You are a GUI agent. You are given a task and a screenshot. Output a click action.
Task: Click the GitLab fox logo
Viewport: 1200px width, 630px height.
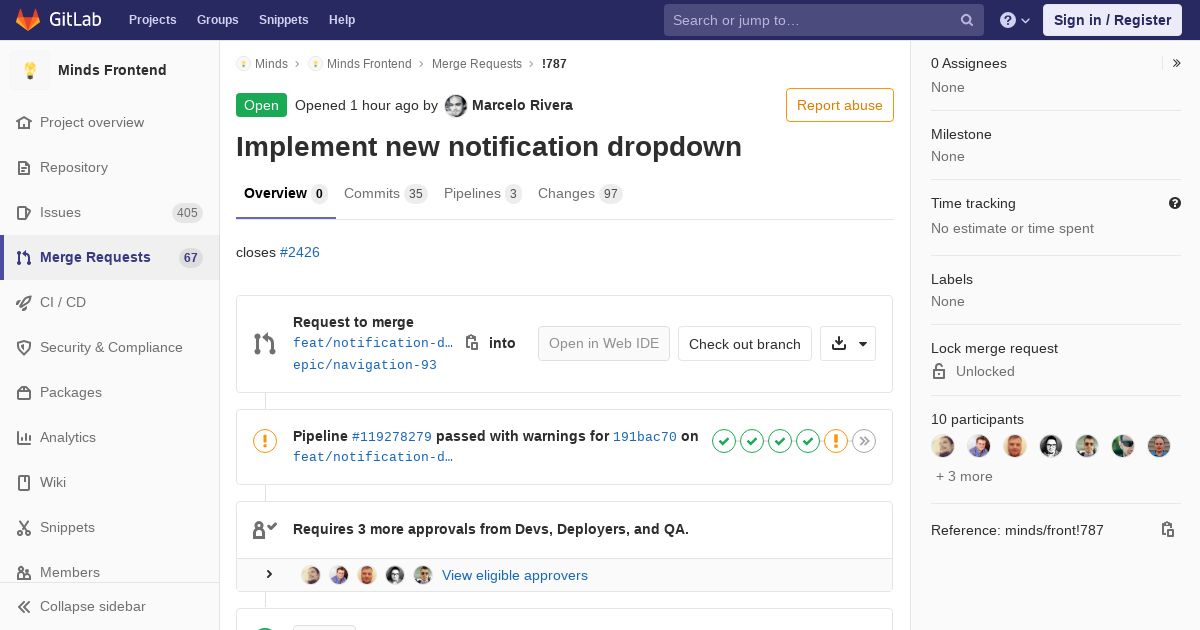pyautogui.click(x=28, y=19)
